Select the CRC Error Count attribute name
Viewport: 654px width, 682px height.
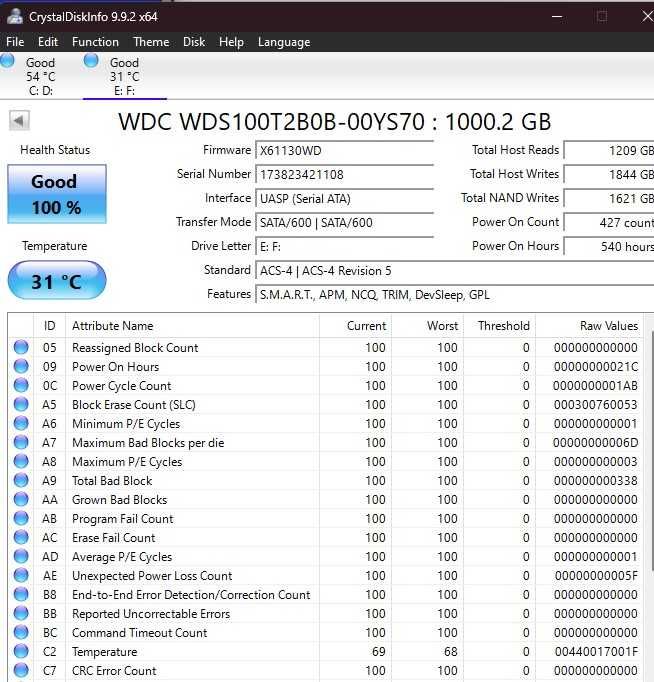(114, 671)
